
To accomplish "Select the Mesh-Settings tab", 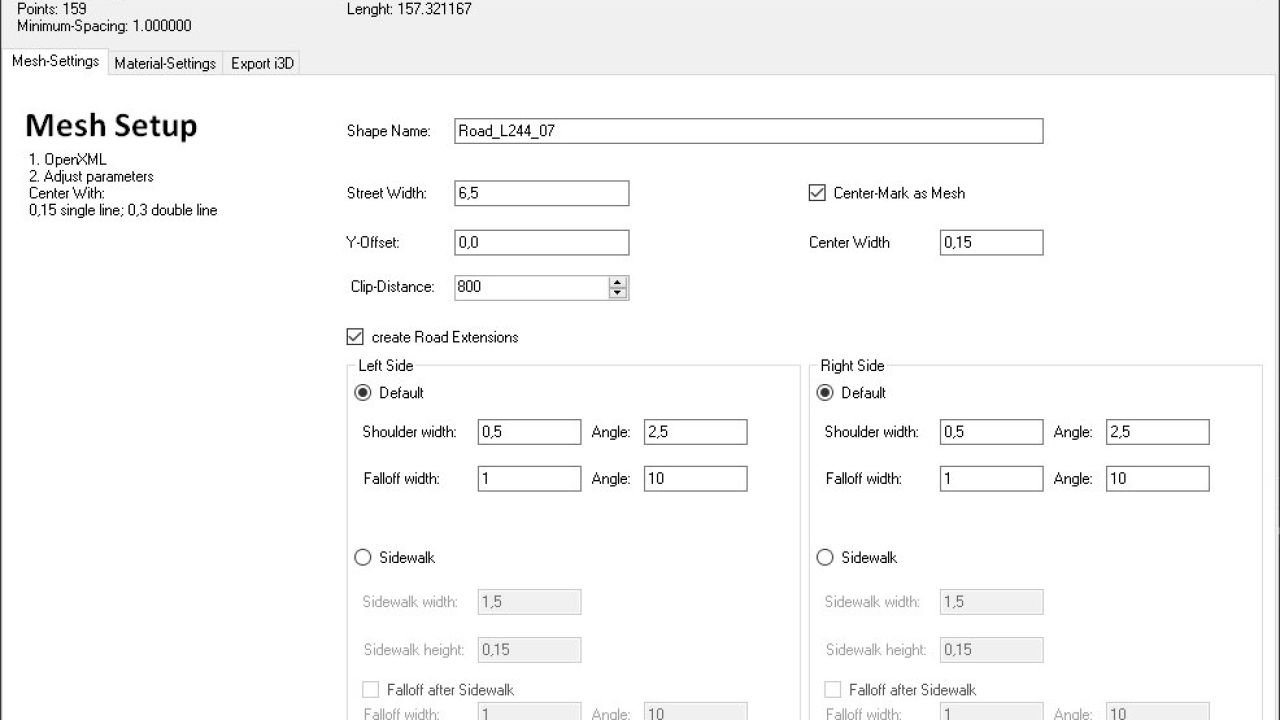I will click(x=55, y=61).
